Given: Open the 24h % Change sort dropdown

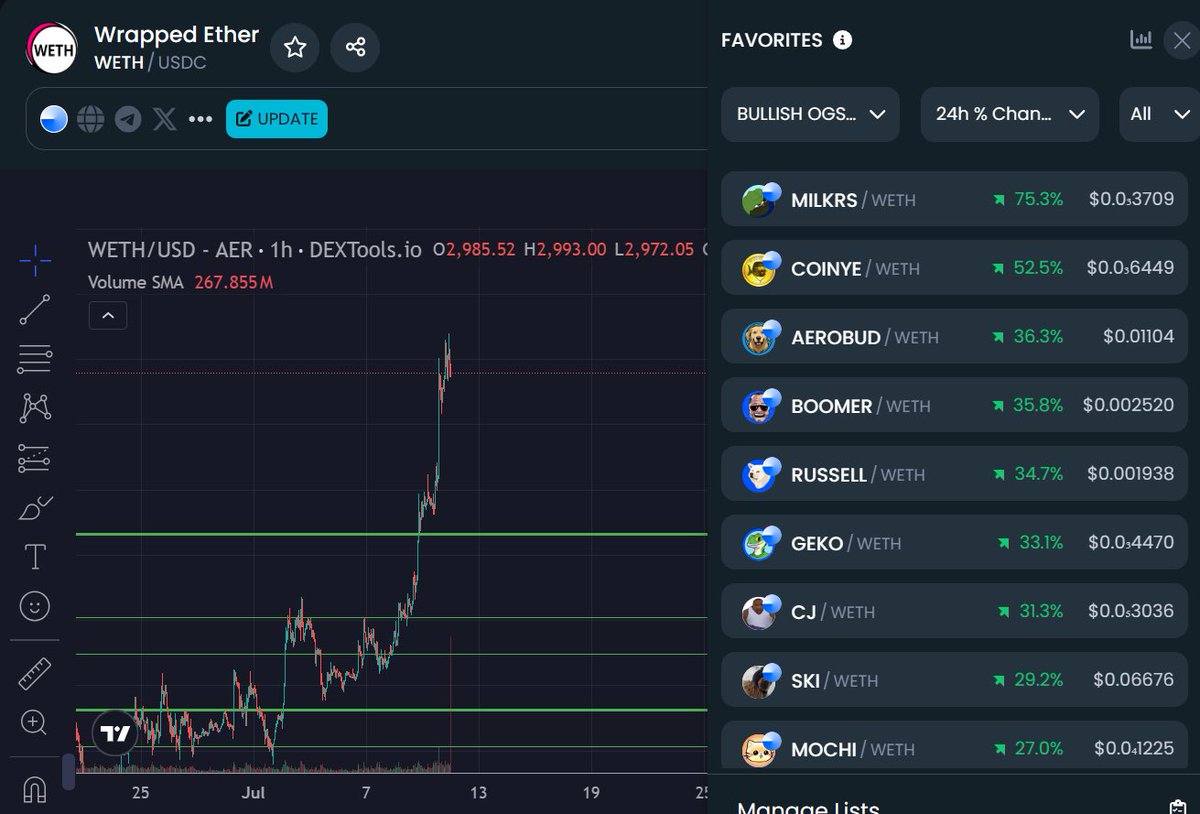Looking at the screenshot, I should (x=1010, y=114).
